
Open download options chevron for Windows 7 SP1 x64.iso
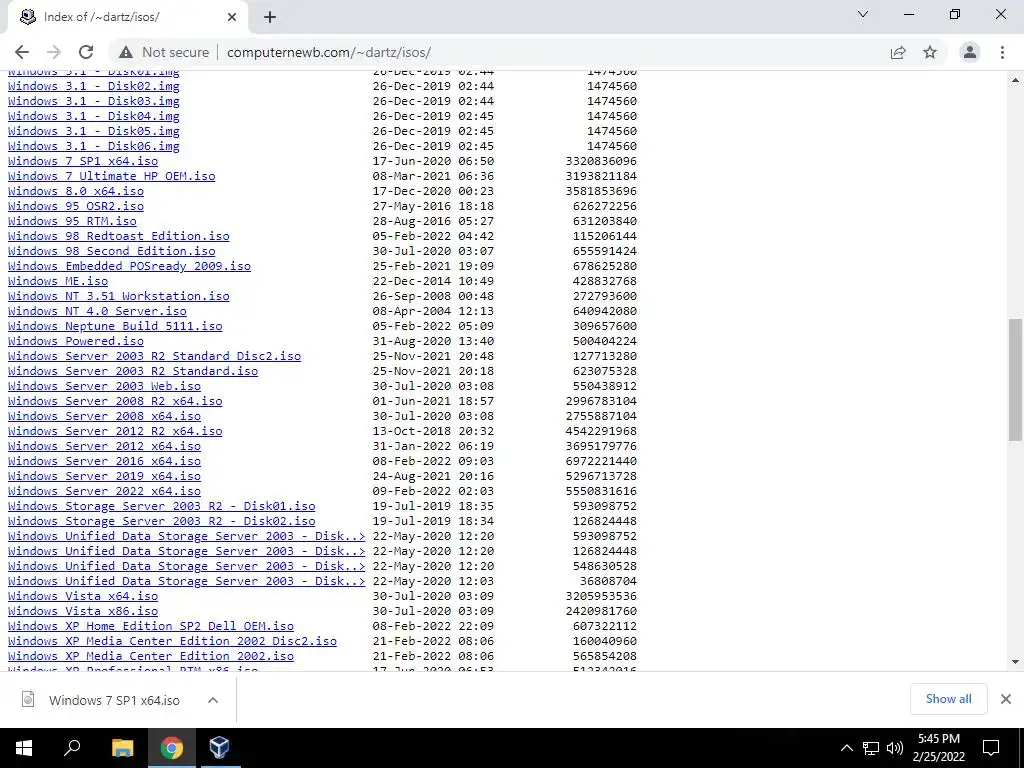(212, 700)
